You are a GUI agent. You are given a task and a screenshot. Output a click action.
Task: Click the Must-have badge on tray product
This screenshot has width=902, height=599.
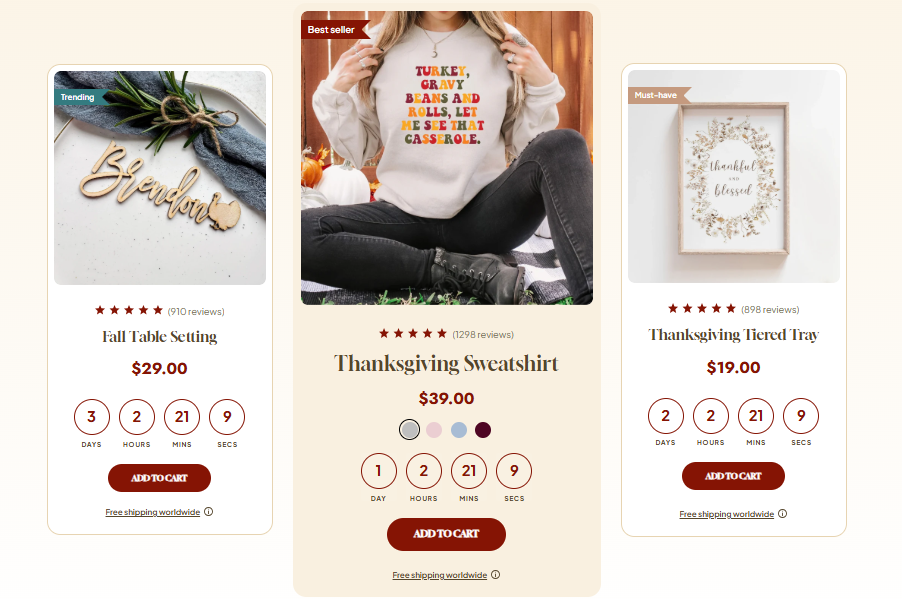[658, 95]
